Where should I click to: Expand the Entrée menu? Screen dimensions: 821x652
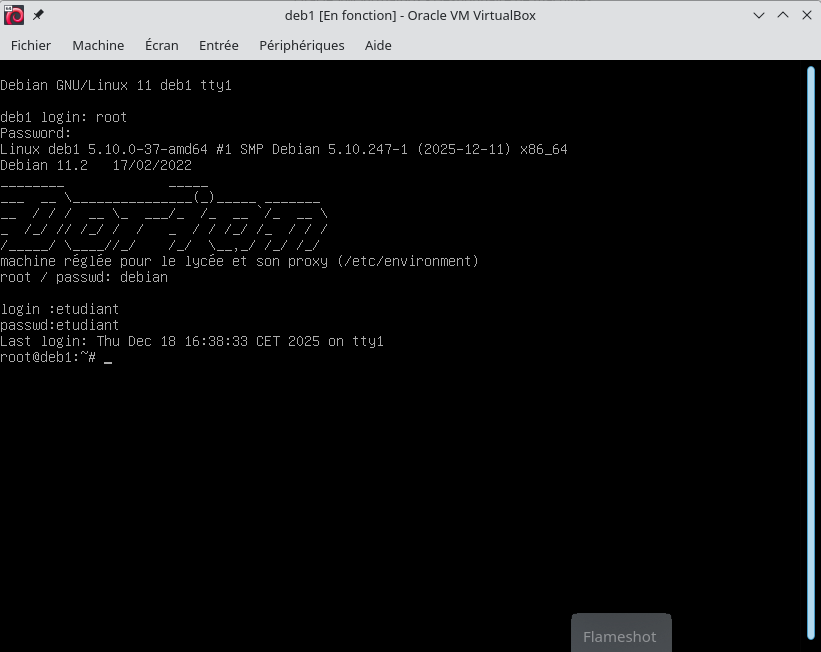[x=218, y=45]
